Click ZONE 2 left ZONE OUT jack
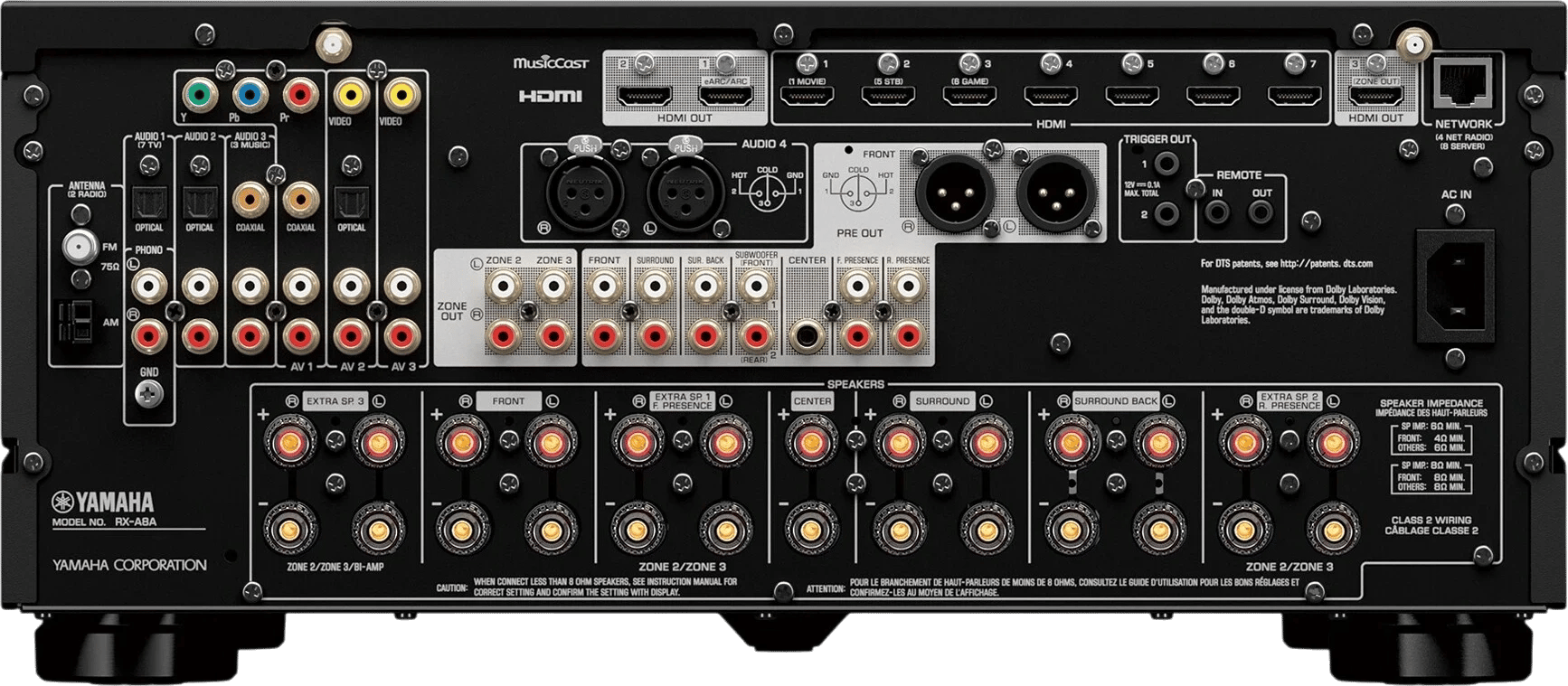Image resolution: width=1568 pixels, height=686 pixels. tap(503, 287)
